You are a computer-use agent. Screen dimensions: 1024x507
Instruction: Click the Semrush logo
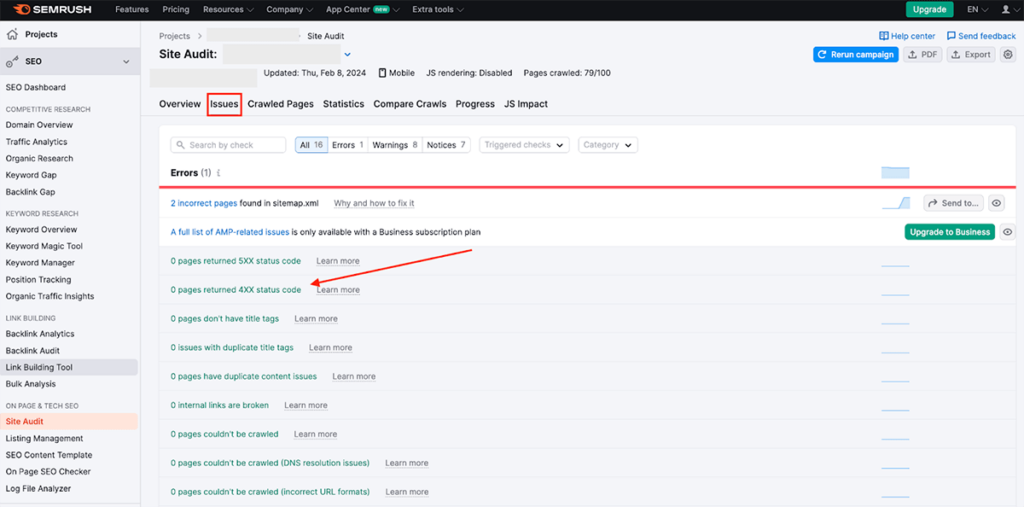(x=53, y=10)
